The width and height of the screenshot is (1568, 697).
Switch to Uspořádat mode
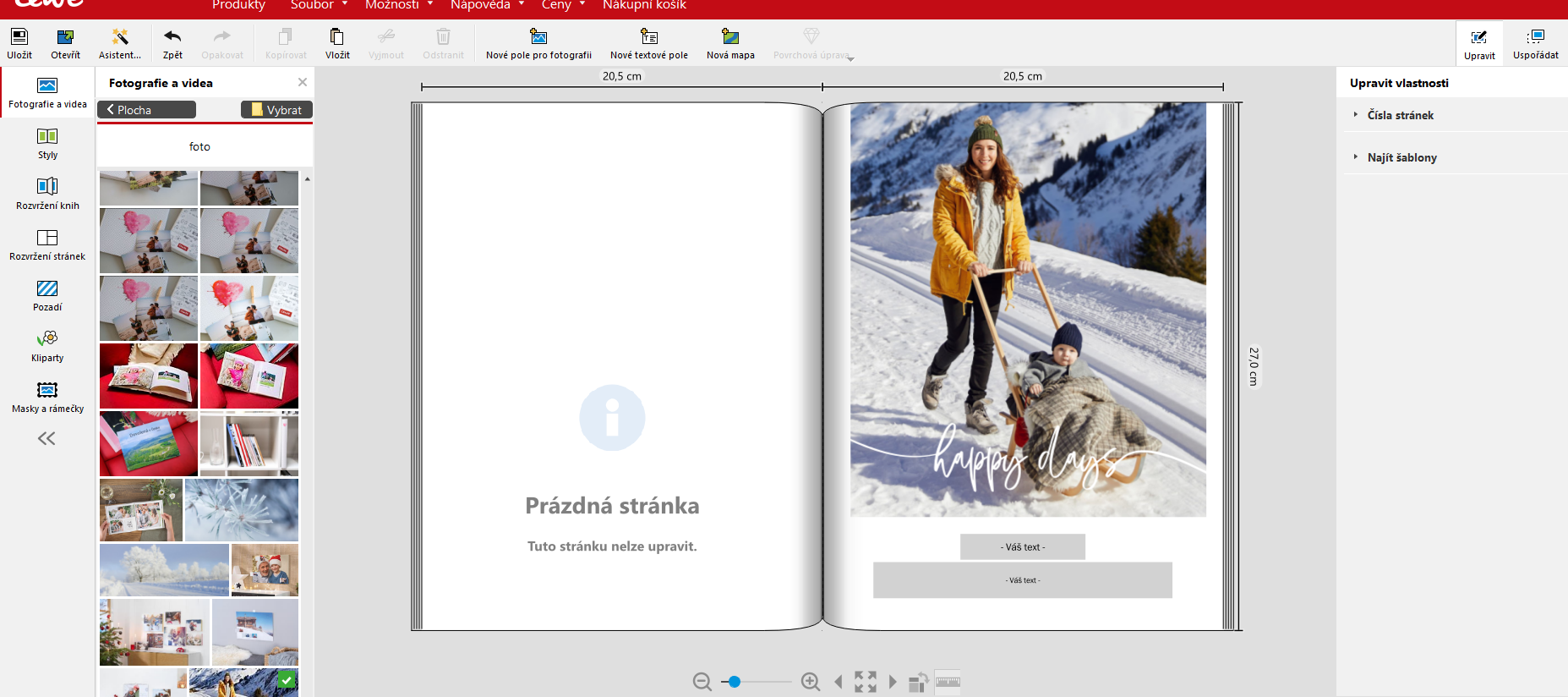pos(1536,44)
